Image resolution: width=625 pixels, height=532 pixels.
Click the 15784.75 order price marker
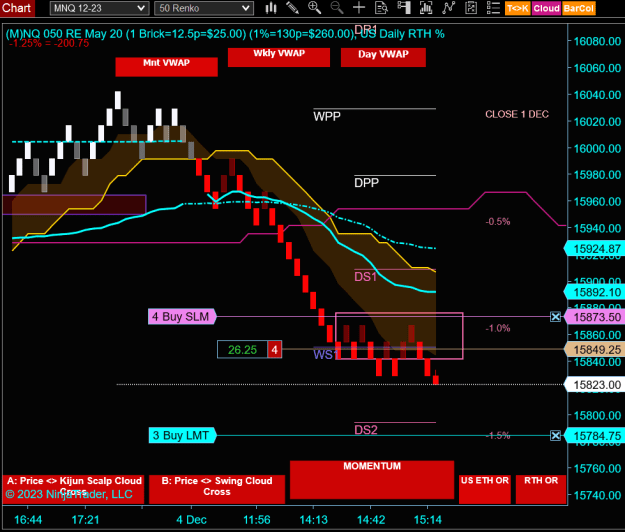tap(594, 436)
